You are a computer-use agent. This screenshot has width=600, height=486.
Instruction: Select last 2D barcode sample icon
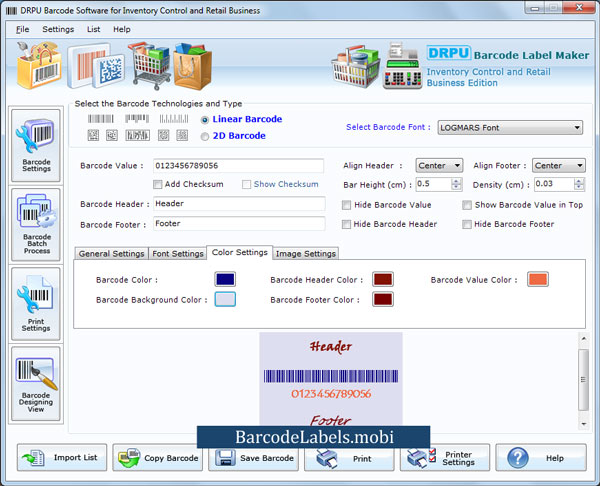pyautogui.click(x=182, y=135)
